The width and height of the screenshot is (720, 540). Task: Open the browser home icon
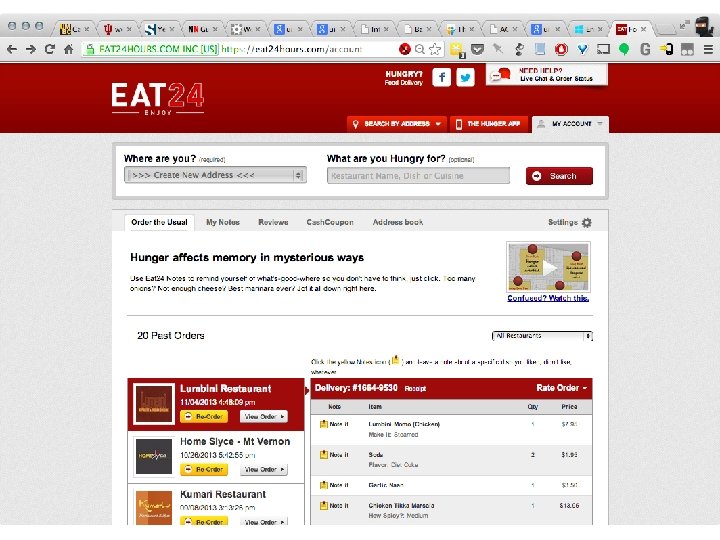point(68,49)
